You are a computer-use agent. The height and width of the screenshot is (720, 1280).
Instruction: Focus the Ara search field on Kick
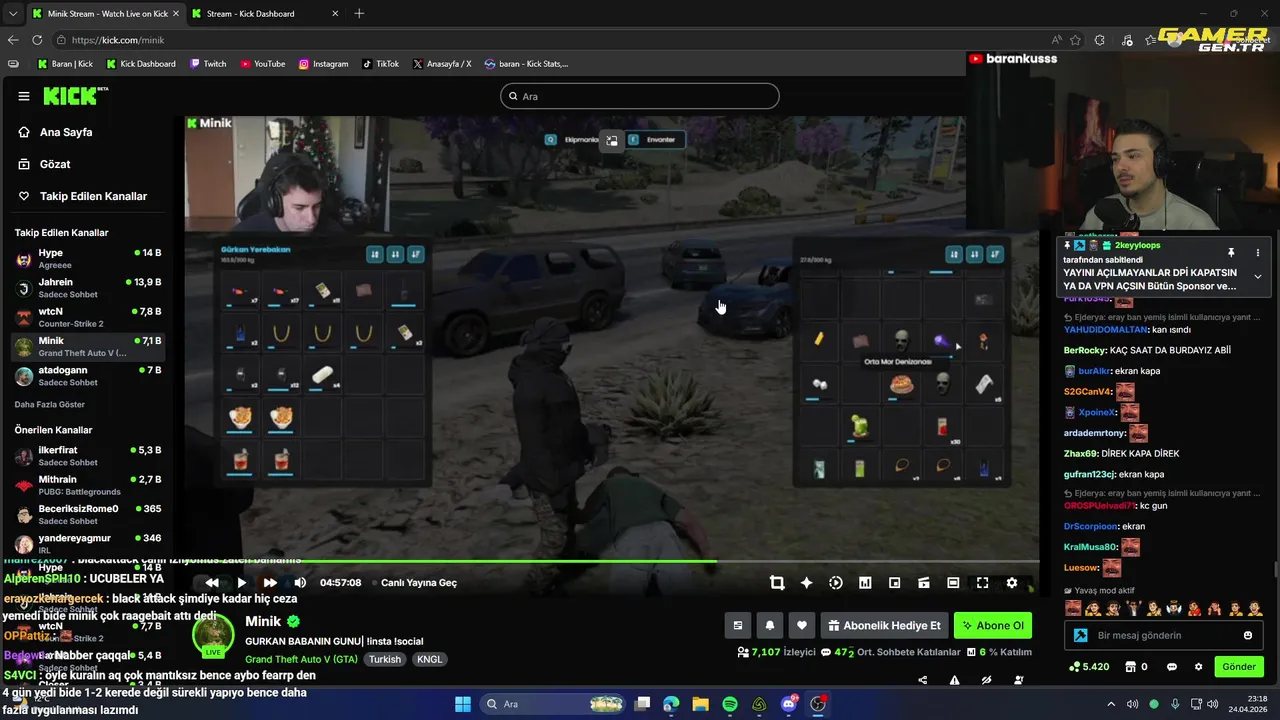(x=640, y=96)
